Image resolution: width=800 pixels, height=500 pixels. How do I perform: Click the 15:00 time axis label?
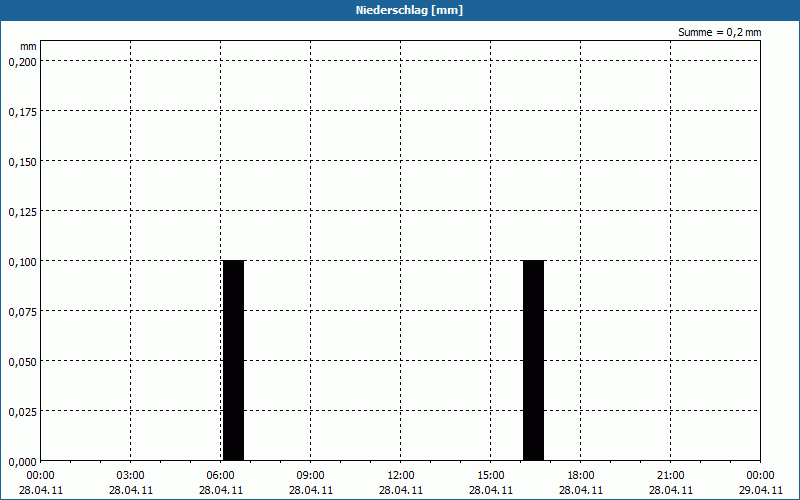(x=491, y=475)
